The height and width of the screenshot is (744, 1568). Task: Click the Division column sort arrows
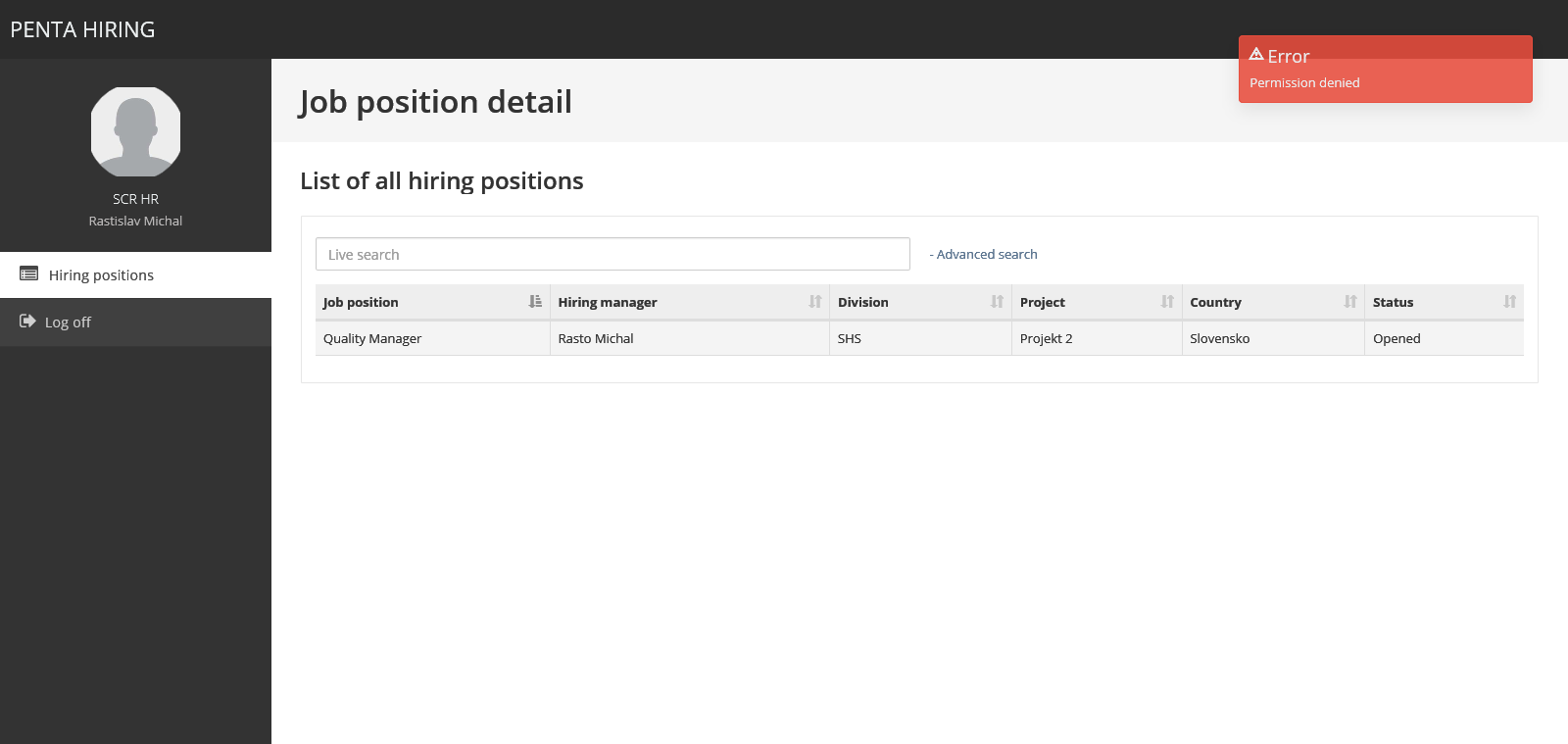997,302
